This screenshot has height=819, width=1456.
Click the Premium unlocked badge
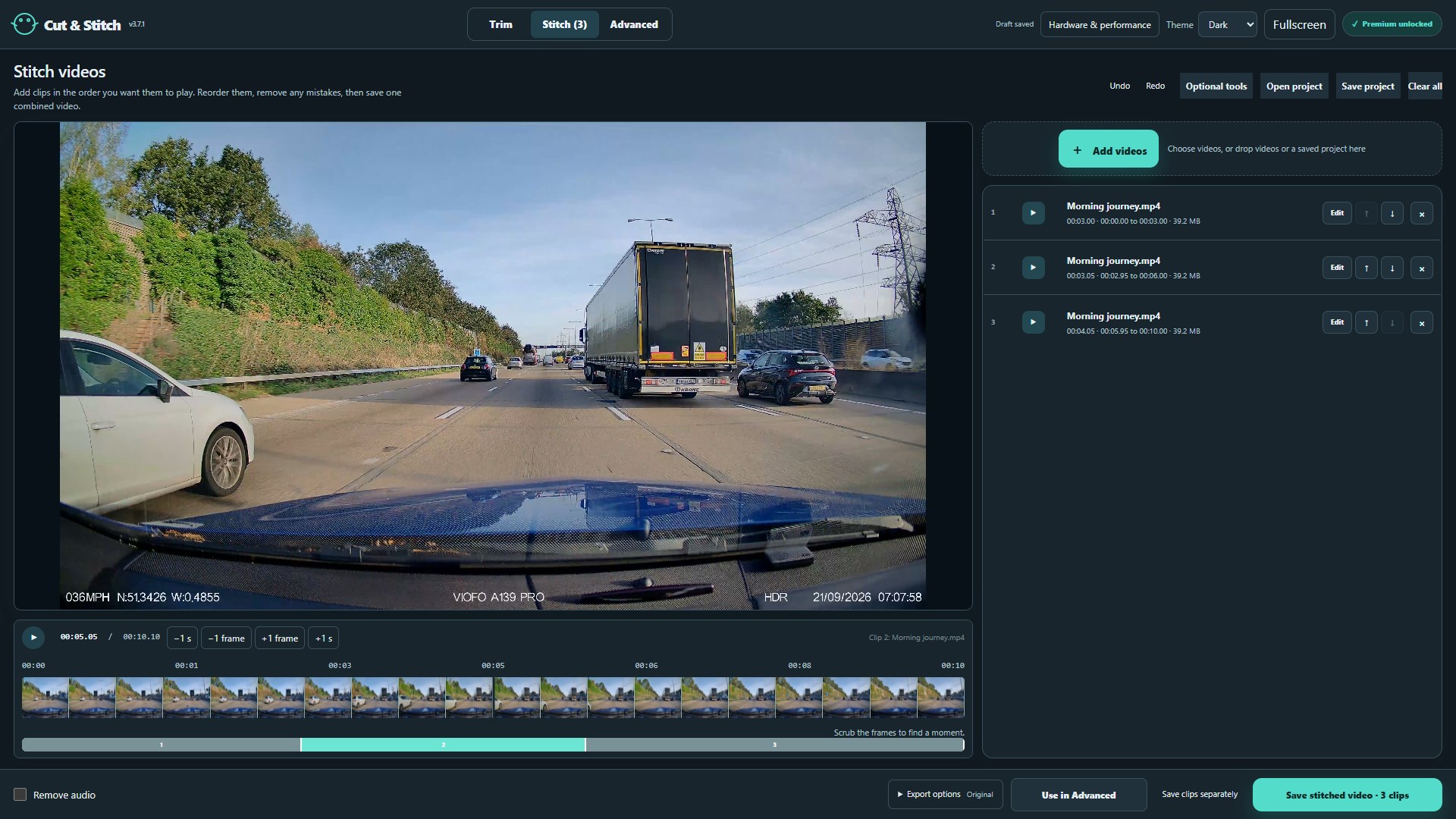tap(1392, 24)
